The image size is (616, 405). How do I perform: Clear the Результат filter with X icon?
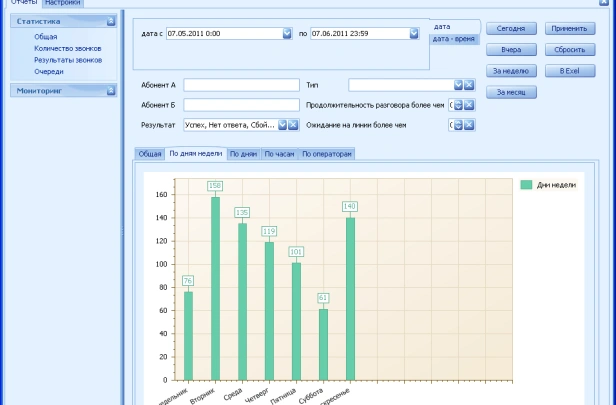point(294,125)
